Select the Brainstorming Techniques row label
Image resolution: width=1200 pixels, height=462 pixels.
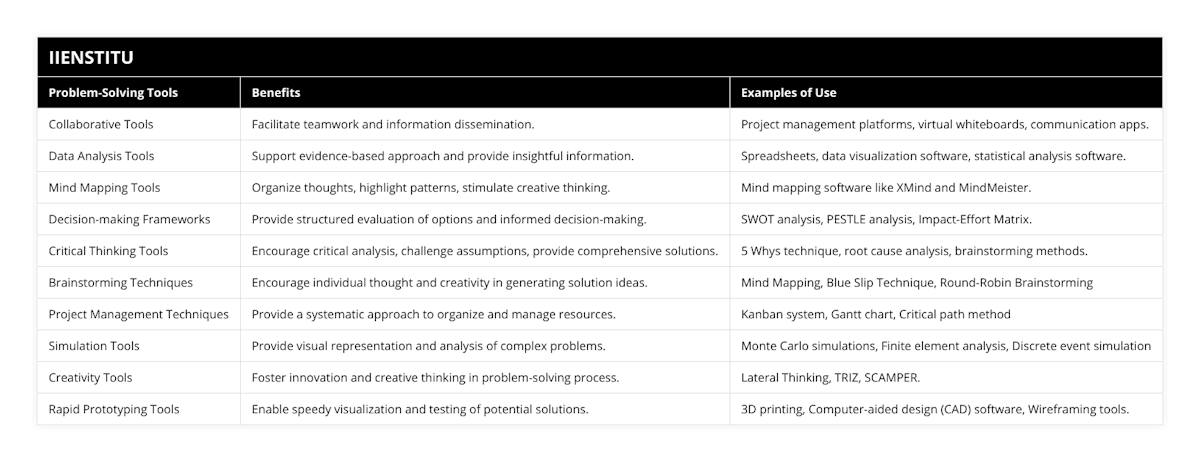tap(120, 283)
